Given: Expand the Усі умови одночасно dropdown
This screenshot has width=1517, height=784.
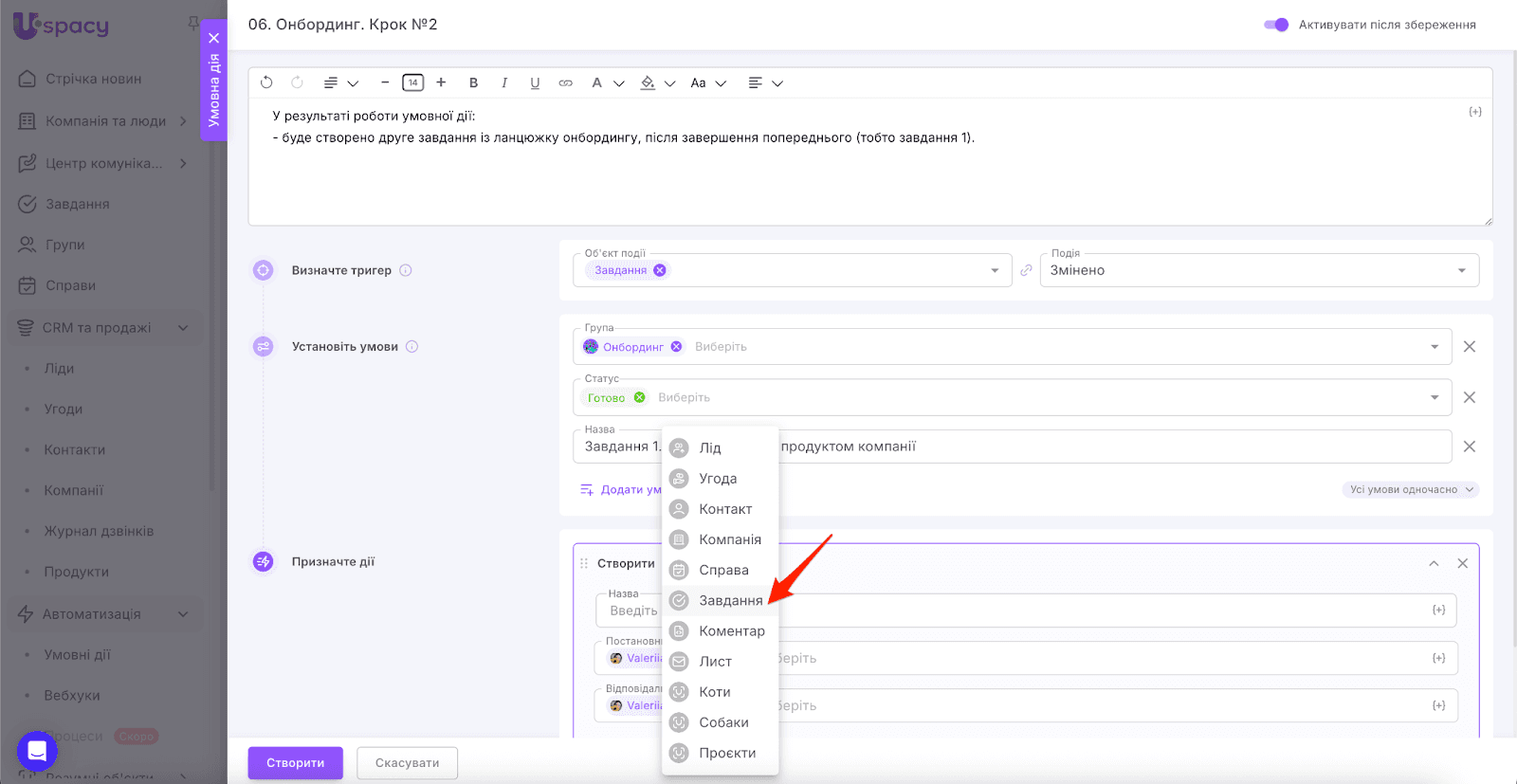Looking at the screenshot, I should coord(1410,490).
